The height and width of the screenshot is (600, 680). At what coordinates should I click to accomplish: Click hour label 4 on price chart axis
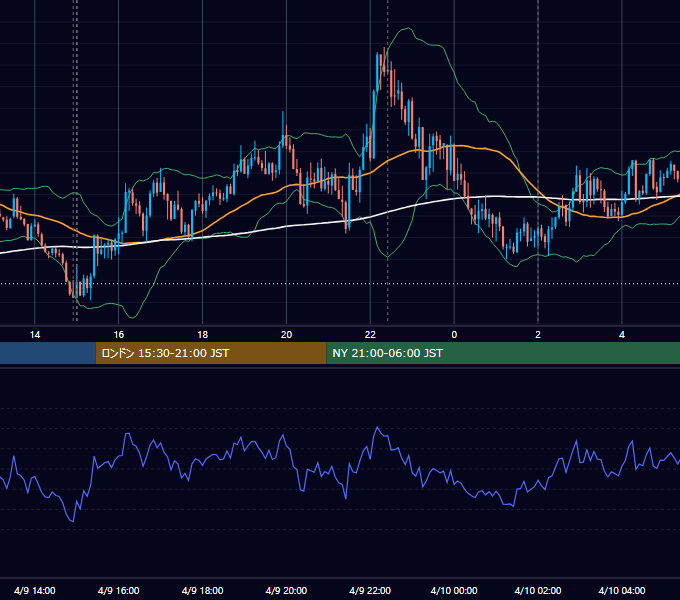tap(622, 335)
